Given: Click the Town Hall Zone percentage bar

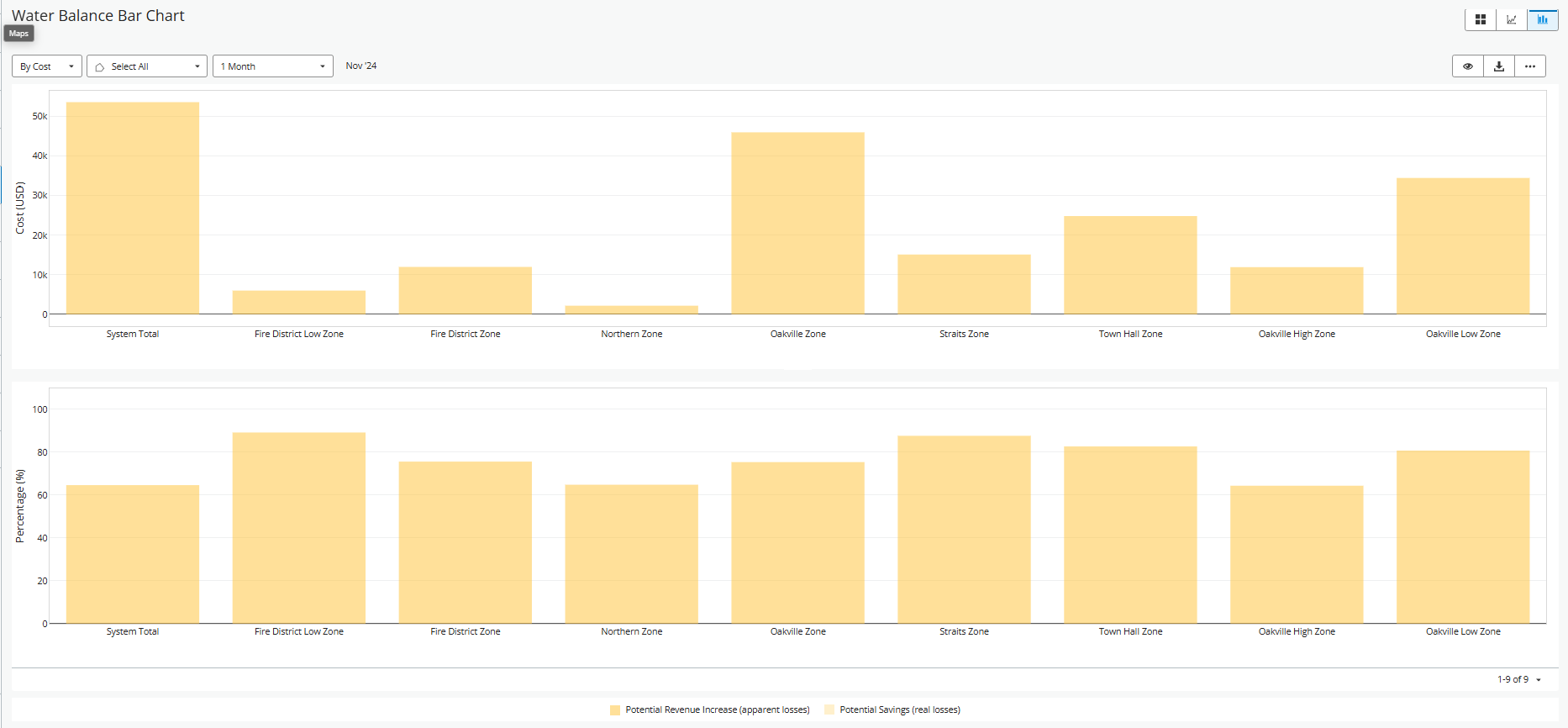Looking at the screenshot, I should [1131, 535].
